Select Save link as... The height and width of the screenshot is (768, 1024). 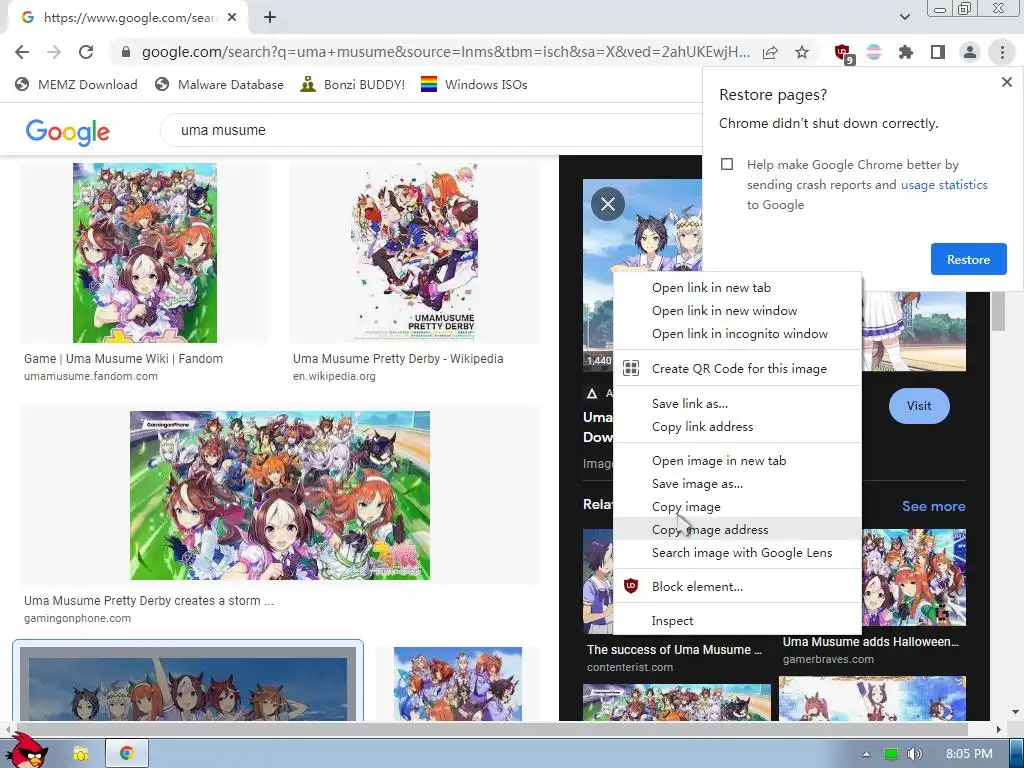pyautogui.click(x=737, y=404)
